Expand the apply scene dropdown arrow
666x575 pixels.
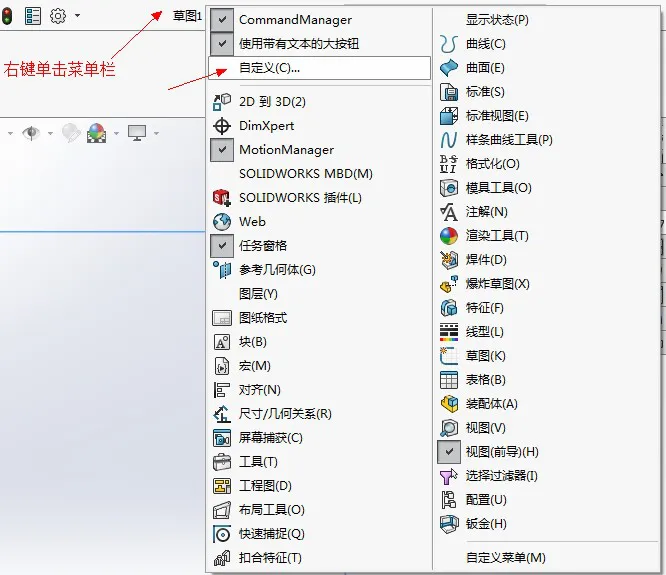(116, 133)
